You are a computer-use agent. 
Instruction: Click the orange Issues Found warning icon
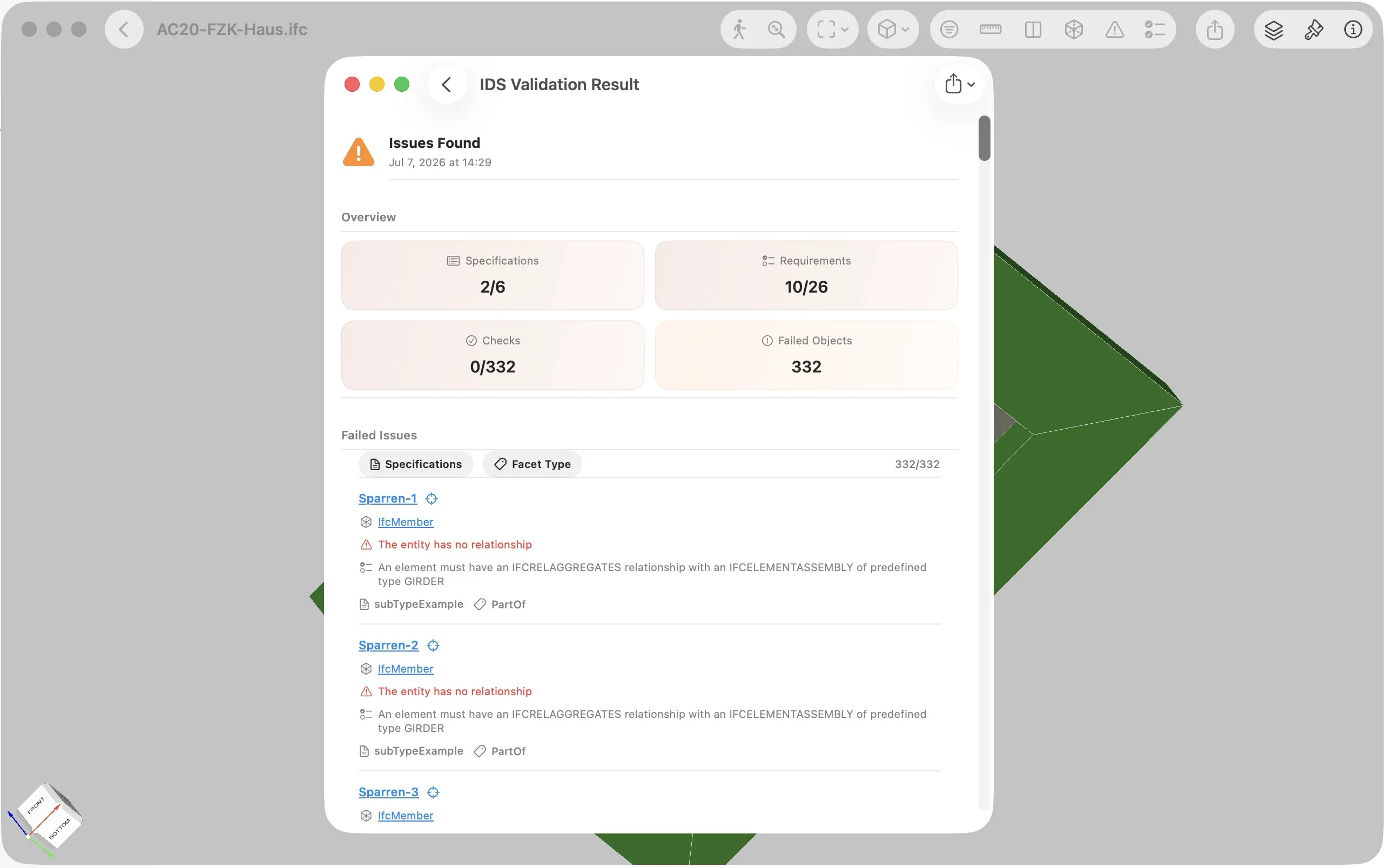[359, 153]
